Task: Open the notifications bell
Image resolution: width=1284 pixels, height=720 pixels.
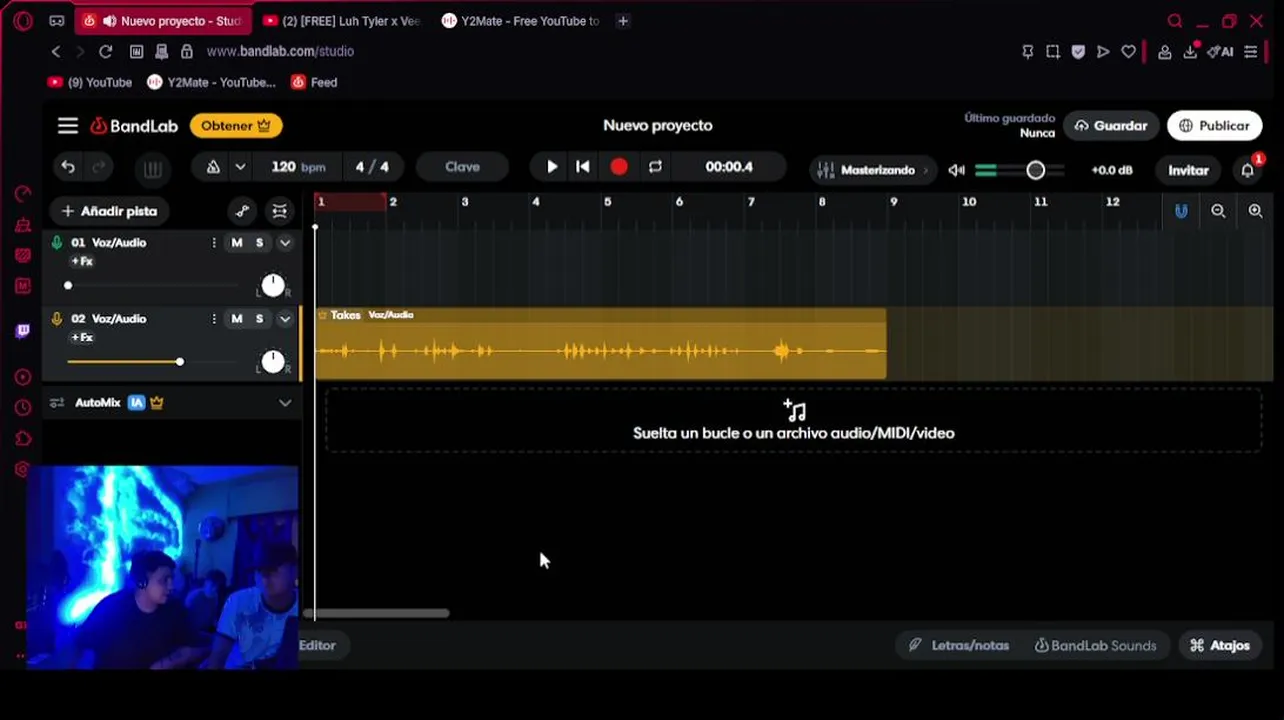Action: tap(1248, 170)
